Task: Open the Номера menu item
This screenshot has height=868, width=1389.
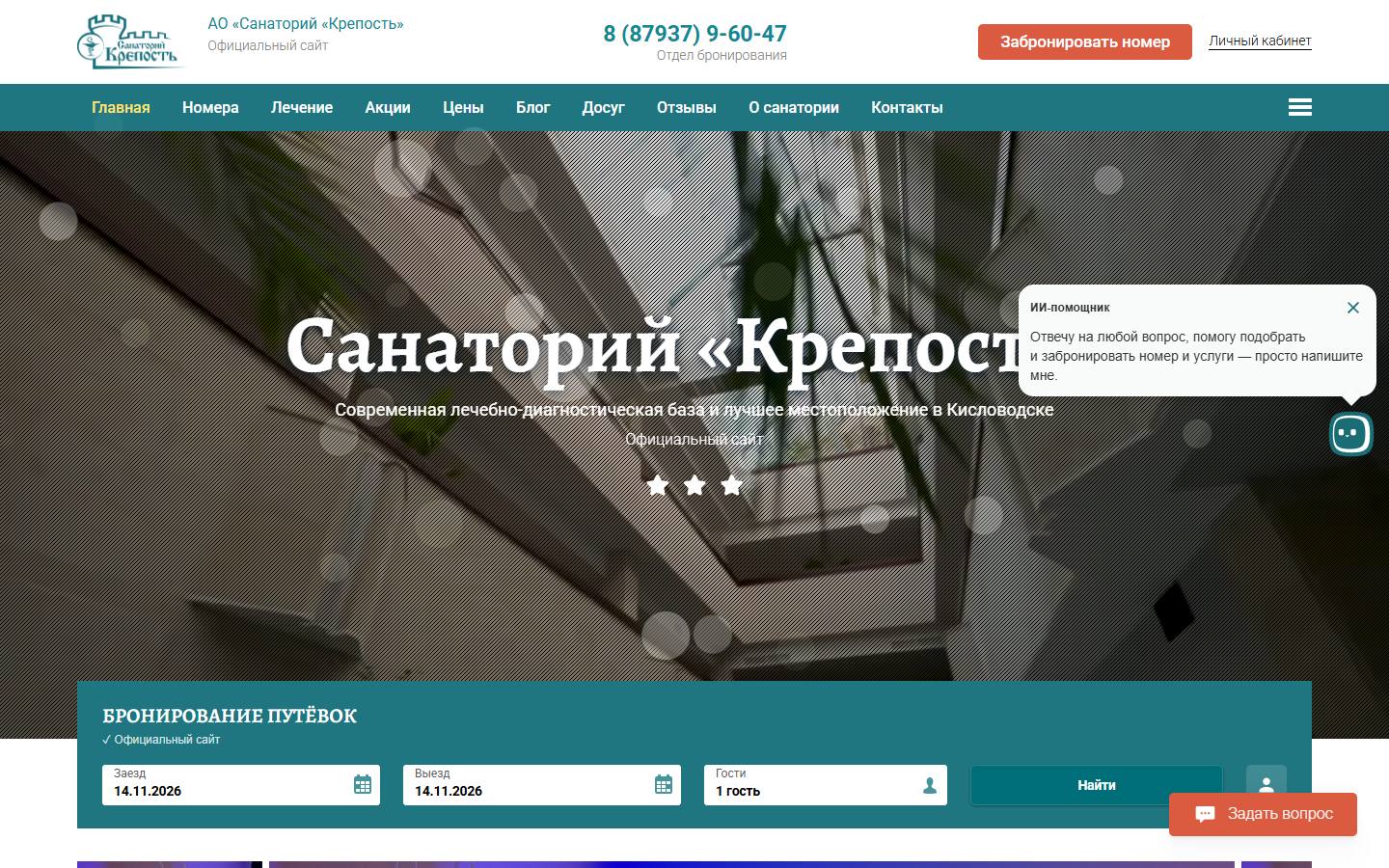Action: coord(210,107)
